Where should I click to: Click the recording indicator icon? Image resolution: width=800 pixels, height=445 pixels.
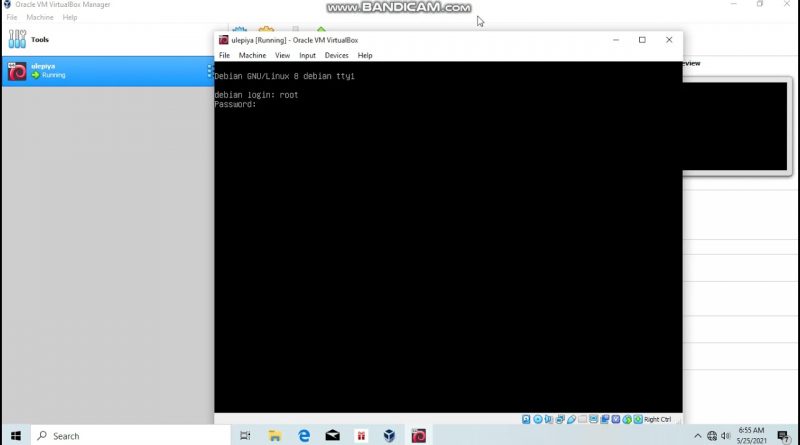tap(605, 419)
